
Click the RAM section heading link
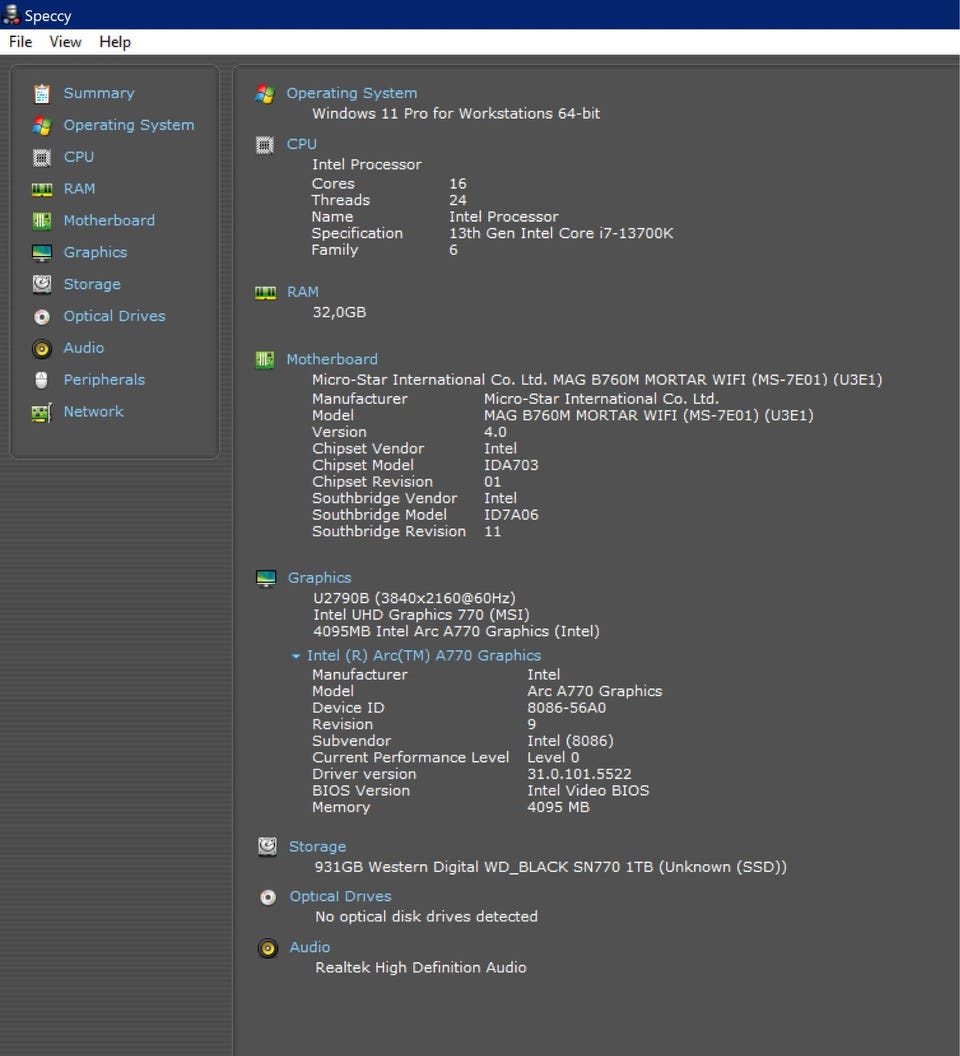click(302, 292)
